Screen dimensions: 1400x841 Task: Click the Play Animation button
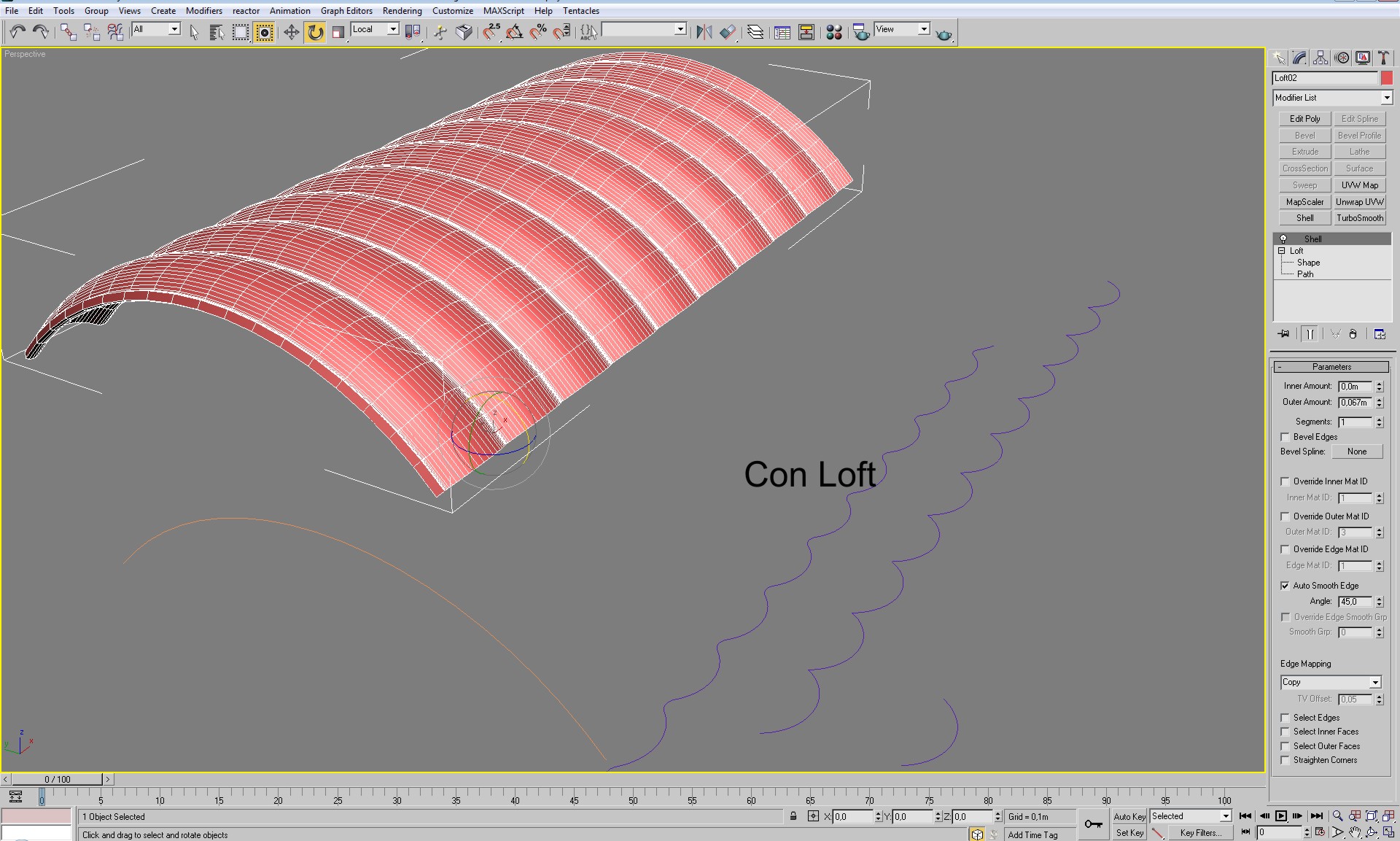pyautogui.click(x=1280, y=816)
